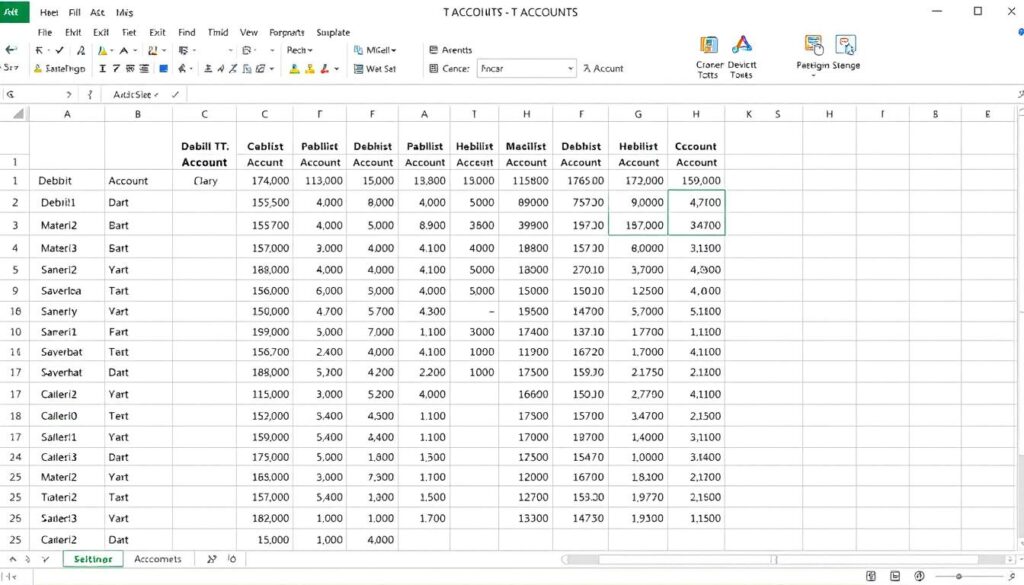
Task: Select row header 24
Action: [x=15, y=457]
